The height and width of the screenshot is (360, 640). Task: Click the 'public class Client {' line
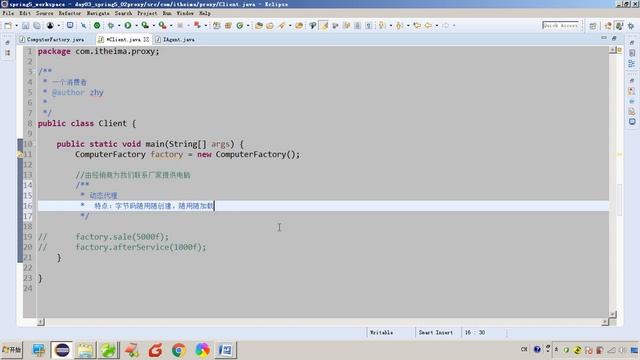(87, 123)
